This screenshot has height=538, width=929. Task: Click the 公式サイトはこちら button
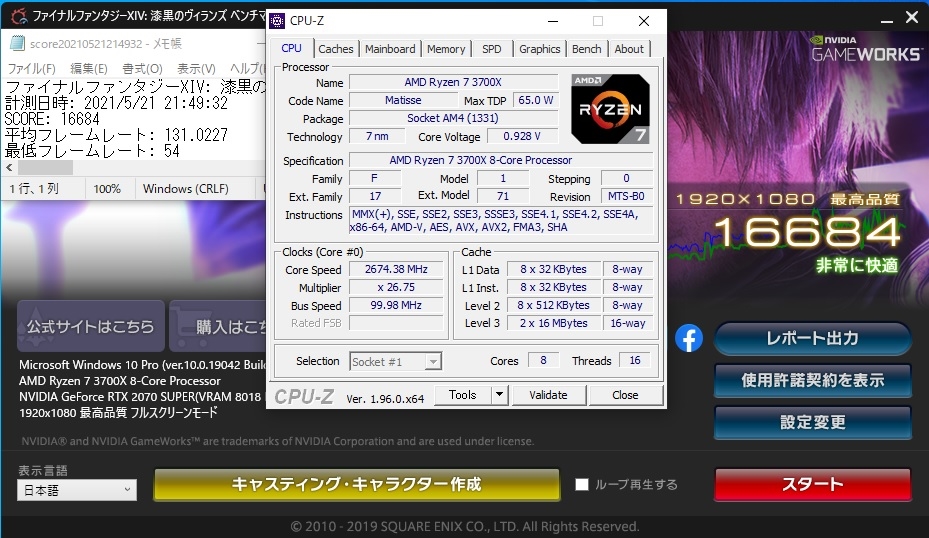pyautogui.click(x=91, y=326)
